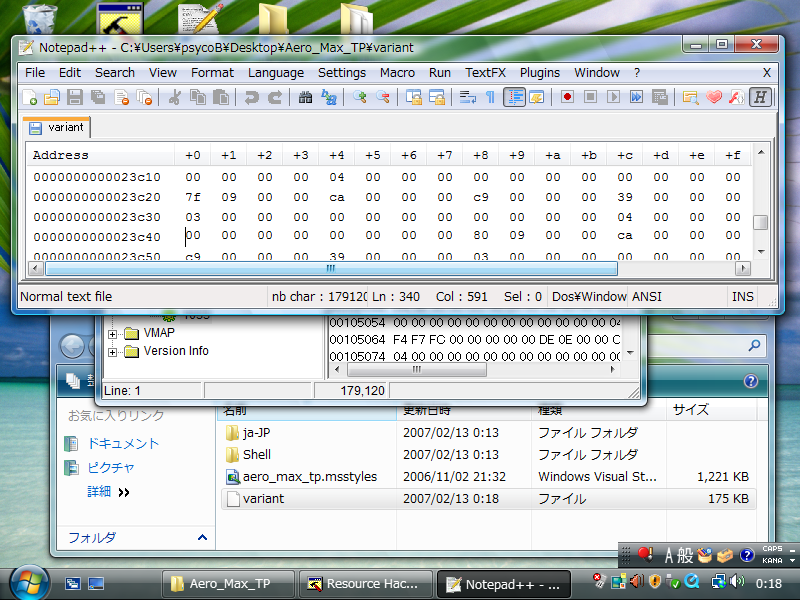Open the File menu
Image resolution: width=800 pixels, height=600 pixels.
[x=35, y=73]
